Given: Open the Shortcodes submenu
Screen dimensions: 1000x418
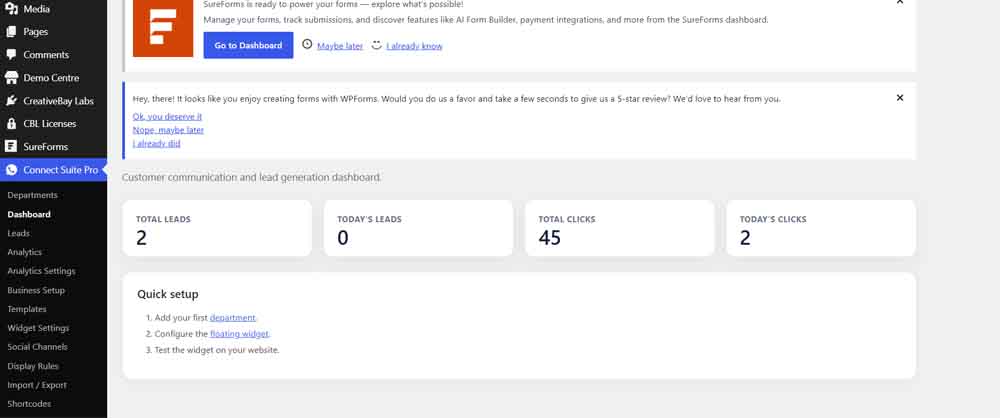Looking at the screenshot, I should point(29,404).
